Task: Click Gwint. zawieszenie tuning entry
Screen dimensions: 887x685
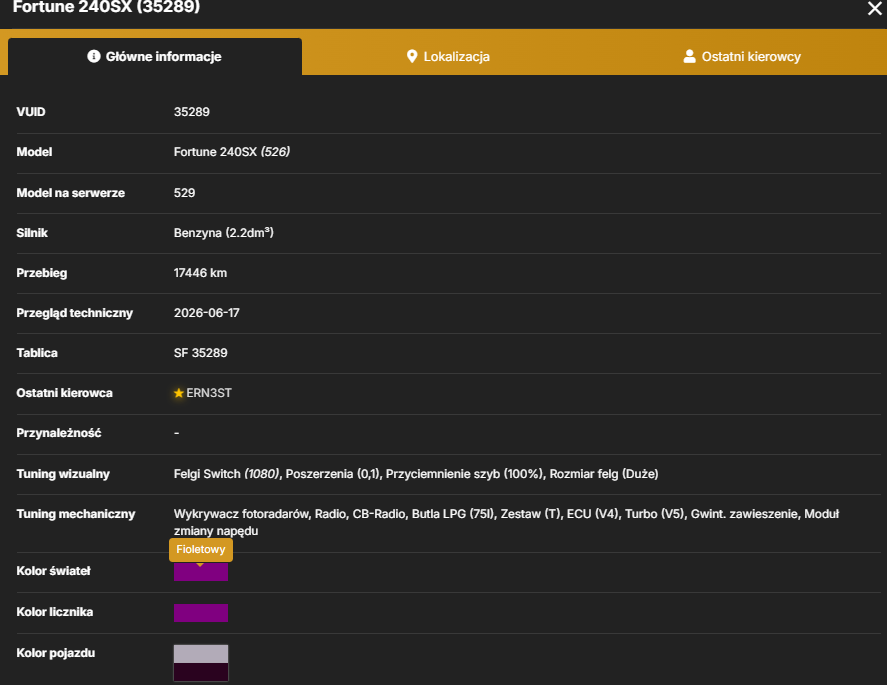Action: click(x=744, y=514)
